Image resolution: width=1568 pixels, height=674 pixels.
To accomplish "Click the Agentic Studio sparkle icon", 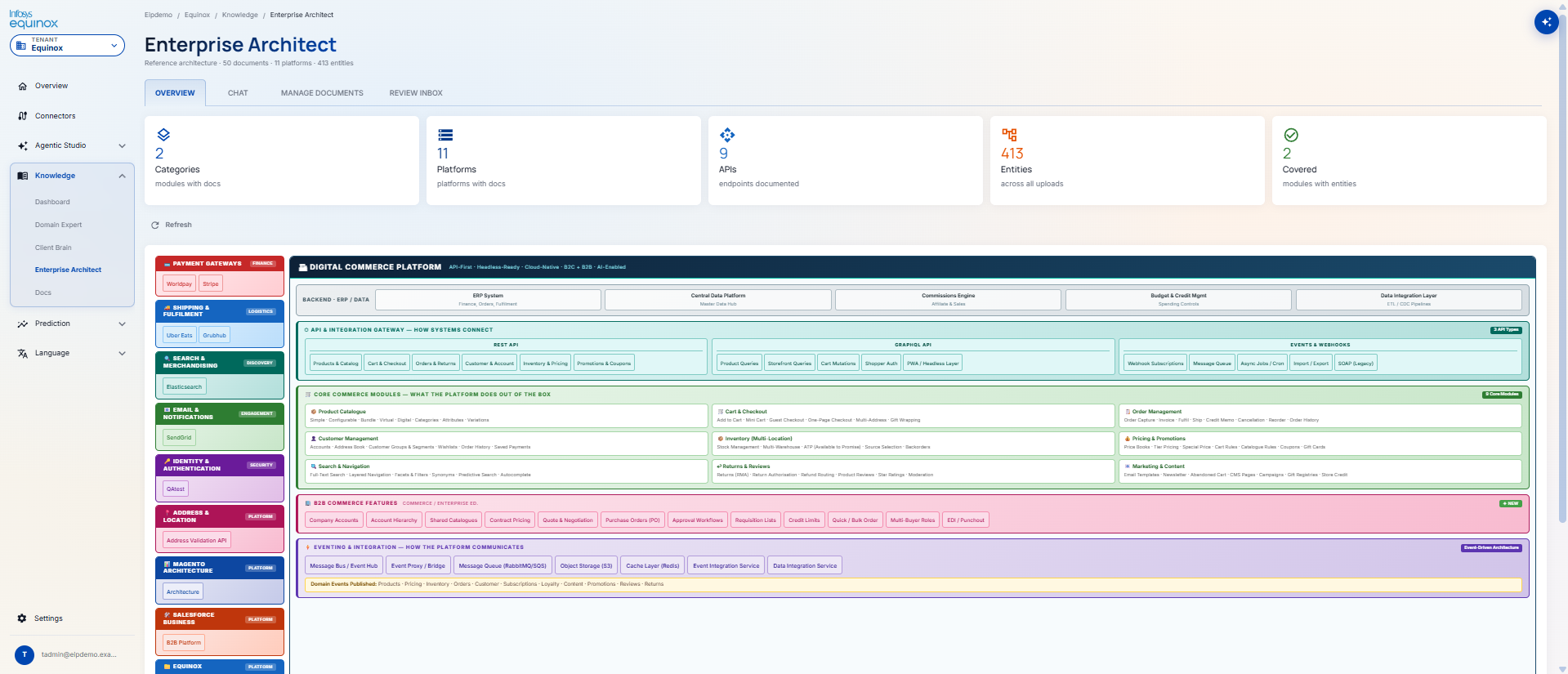I will [x=23, y=145].
